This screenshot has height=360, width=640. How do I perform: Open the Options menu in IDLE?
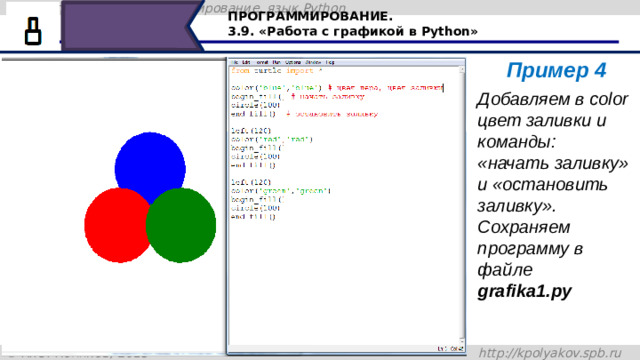pyautogui.click(x=293, y=62)
